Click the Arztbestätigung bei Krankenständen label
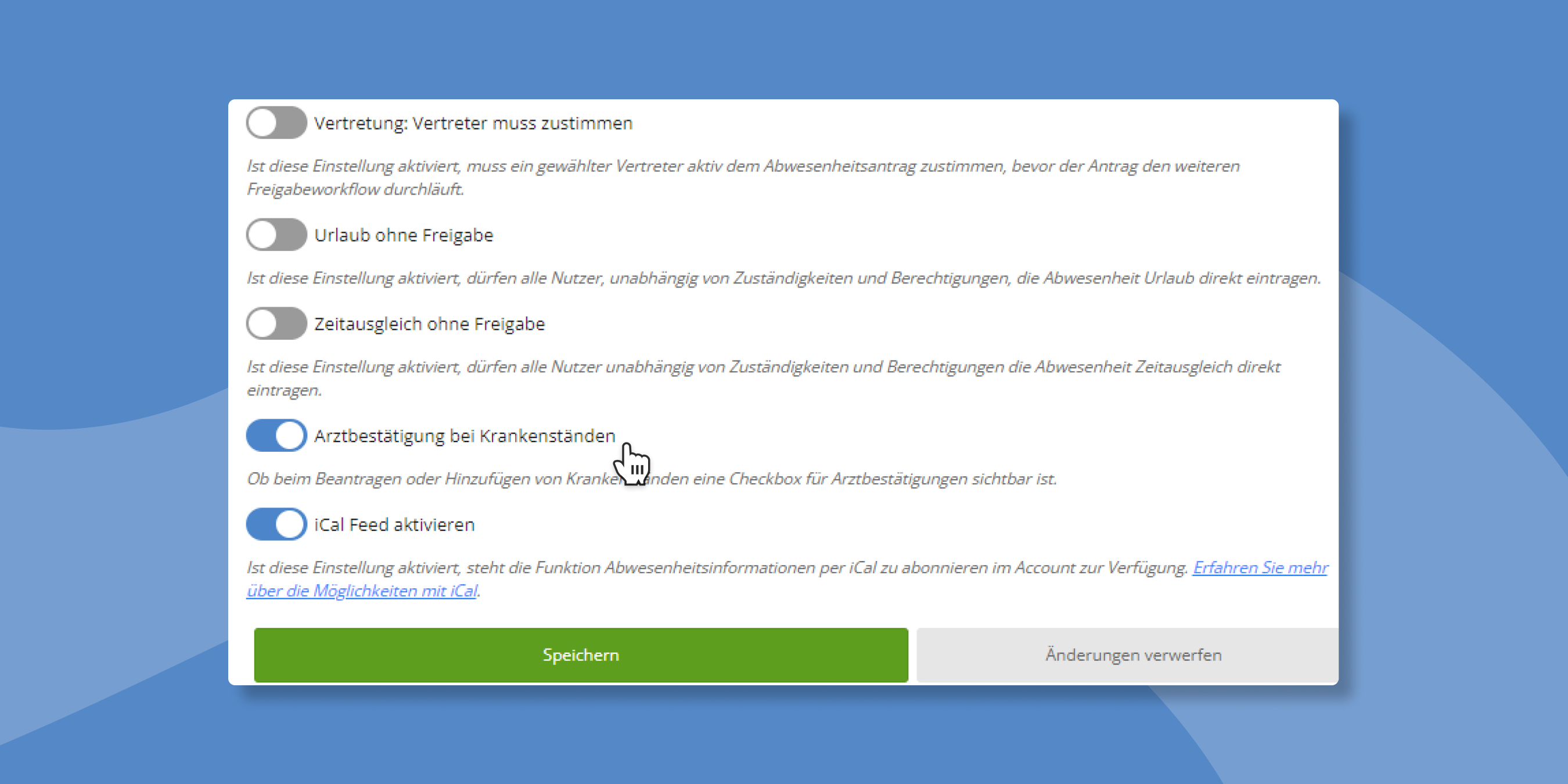This screenshot has height=784, width=1568. point(464,436)
